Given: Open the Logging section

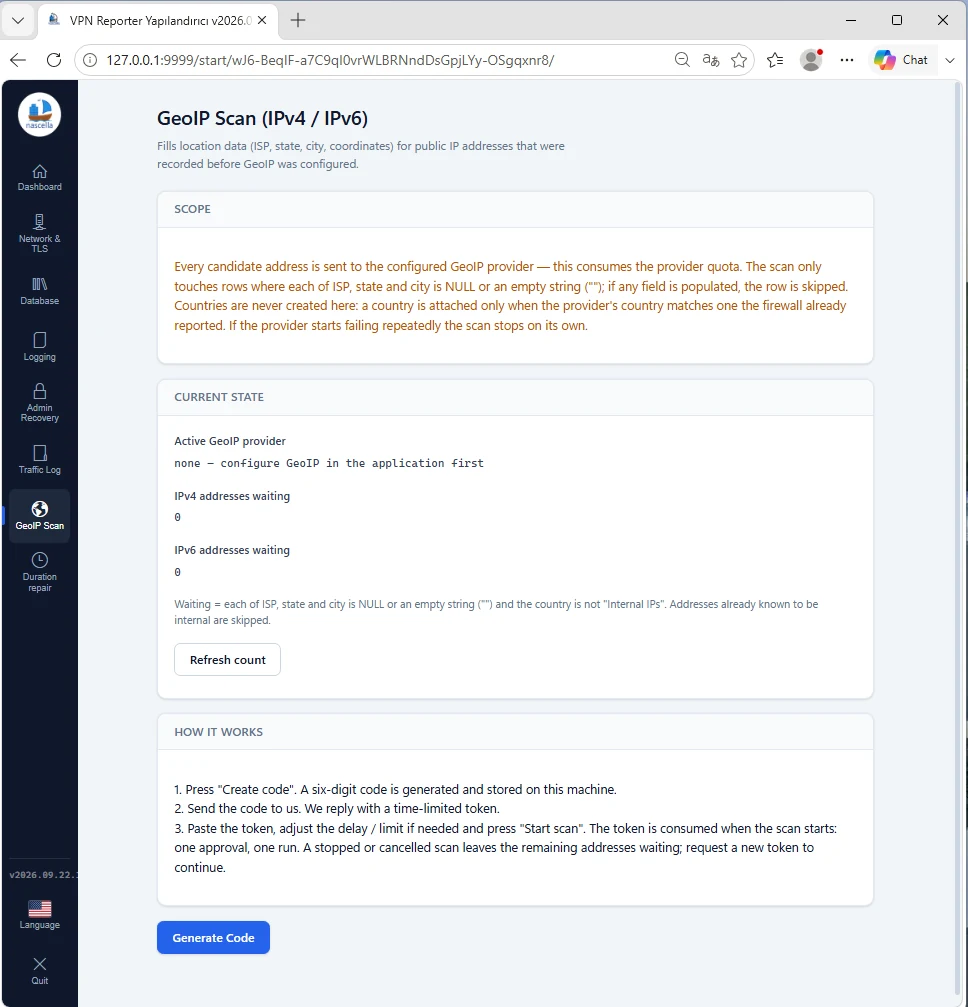Looking at the screenshot, I should click(x=39, y=347).
